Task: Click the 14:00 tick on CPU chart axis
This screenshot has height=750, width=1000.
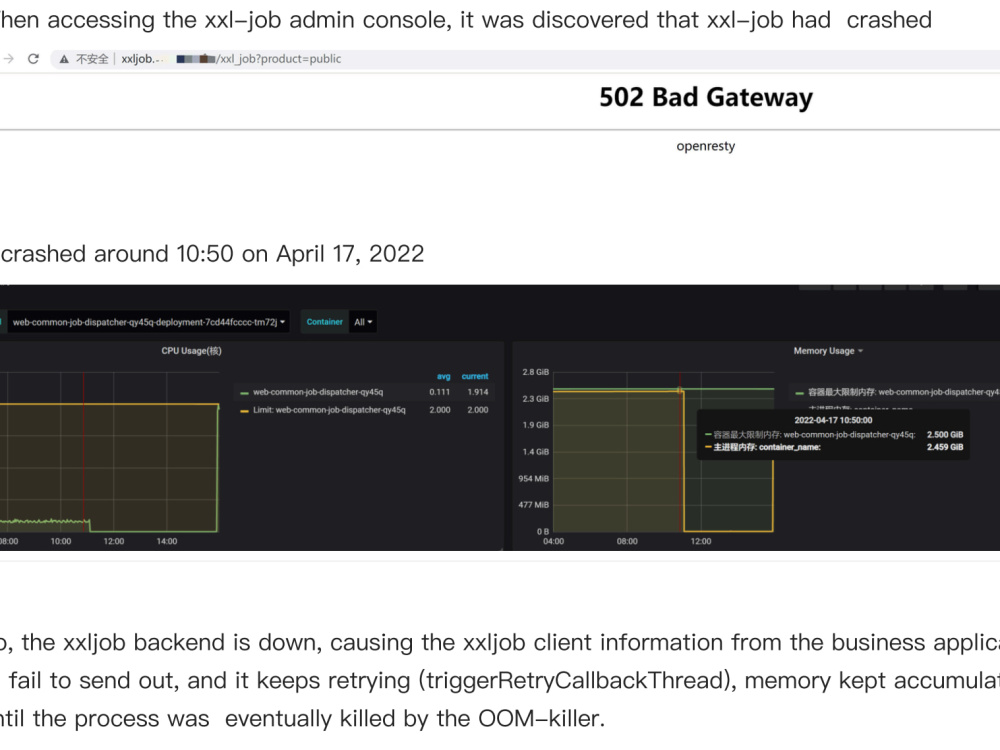Action: 166,541
